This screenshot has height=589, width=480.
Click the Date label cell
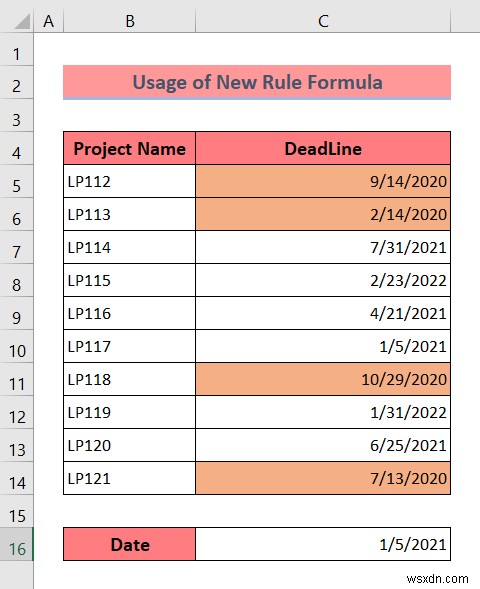tap(130, 544)
